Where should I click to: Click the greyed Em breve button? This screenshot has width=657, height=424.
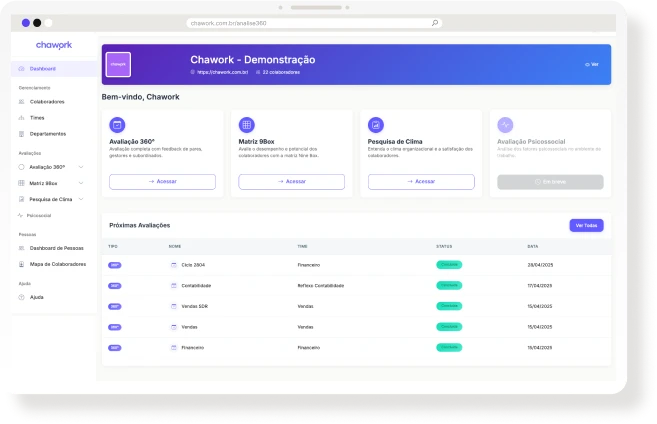(x=550, y=182)
